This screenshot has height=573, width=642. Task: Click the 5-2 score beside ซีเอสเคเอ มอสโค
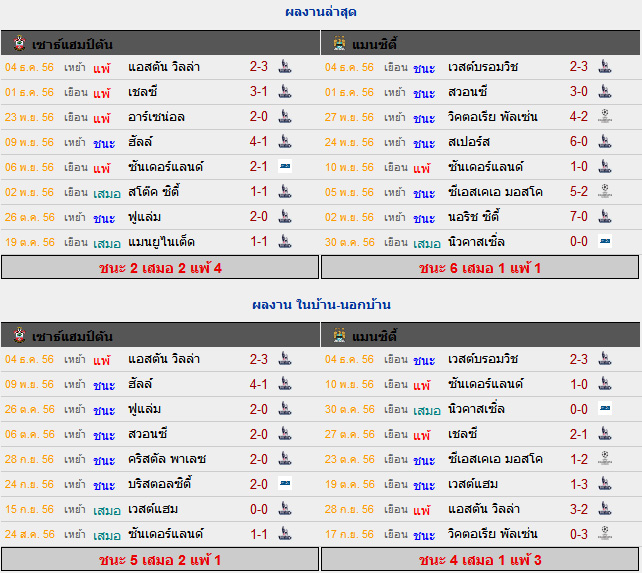click(579, 191)
